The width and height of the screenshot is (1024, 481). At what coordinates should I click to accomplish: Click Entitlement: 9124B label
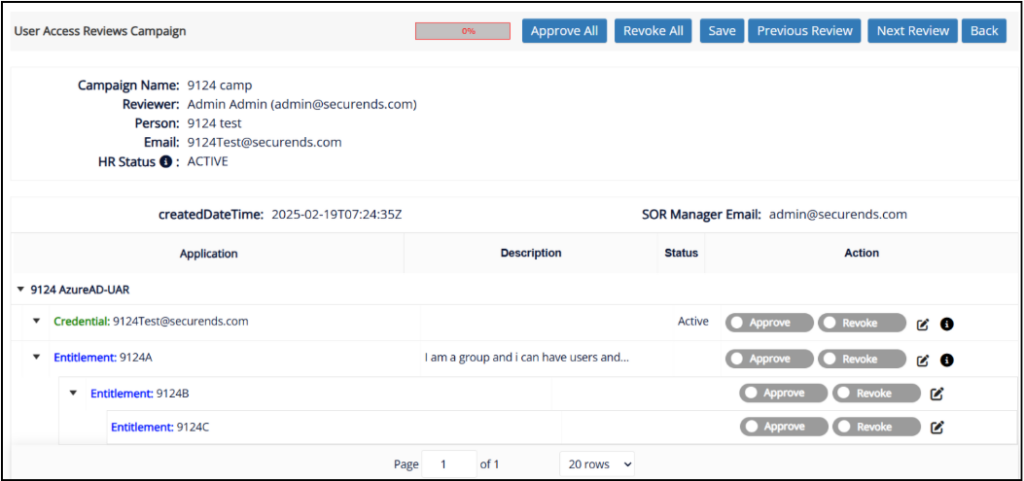click(140, 394)
